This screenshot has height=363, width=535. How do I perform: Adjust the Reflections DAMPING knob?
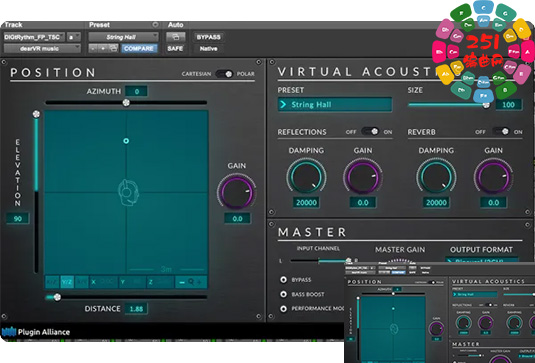click(x=306, y=177)
